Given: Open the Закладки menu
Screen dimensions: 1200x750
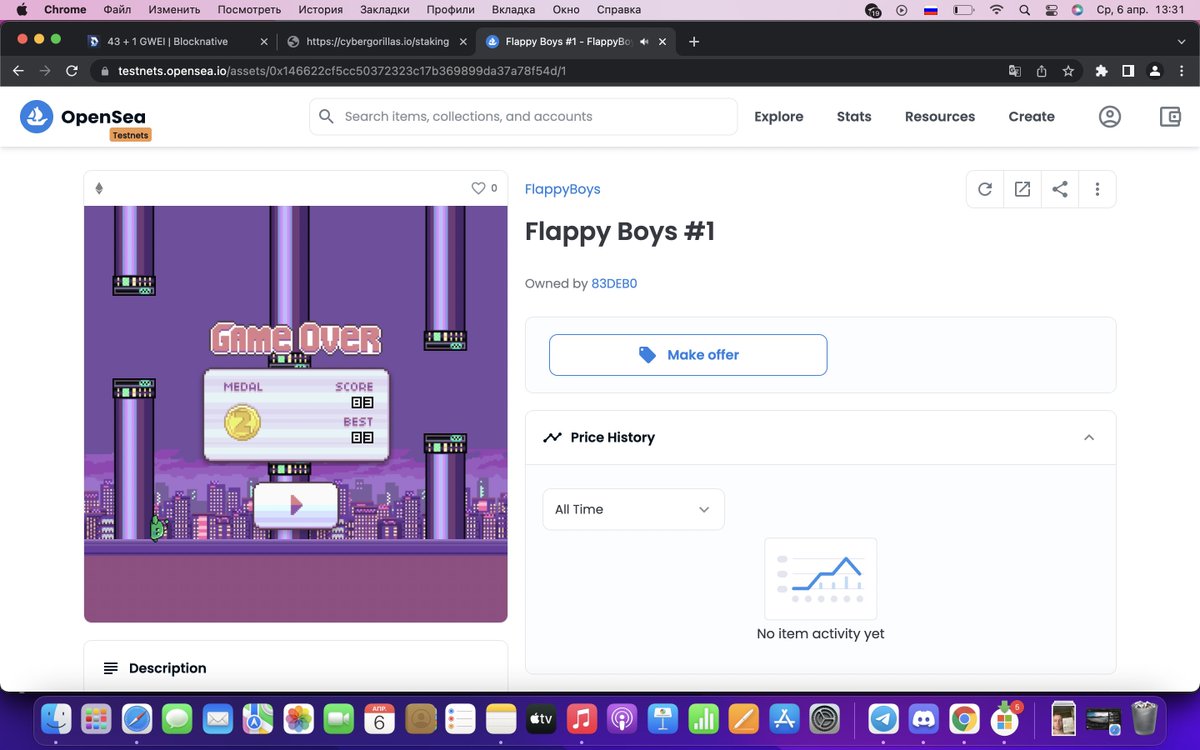Looking at the screenshot, I should (x=385, y=10).
